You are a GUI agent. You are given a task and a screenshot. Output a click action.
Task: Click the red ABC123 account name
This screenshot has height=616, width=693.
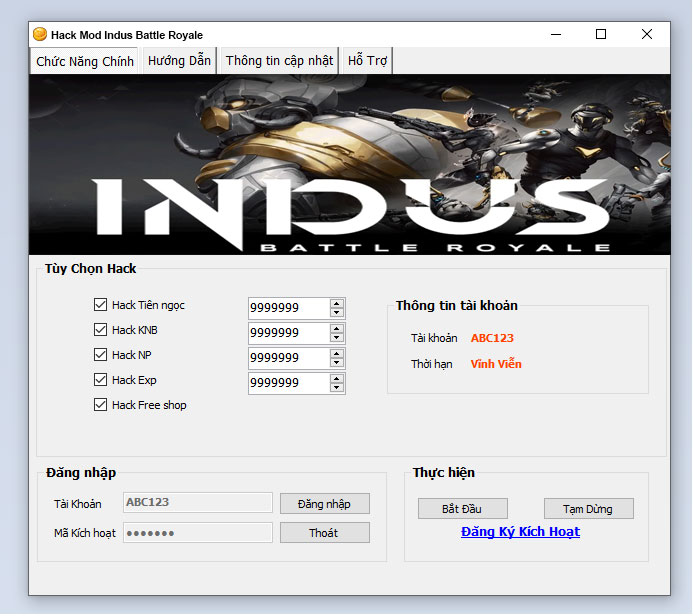492,338
